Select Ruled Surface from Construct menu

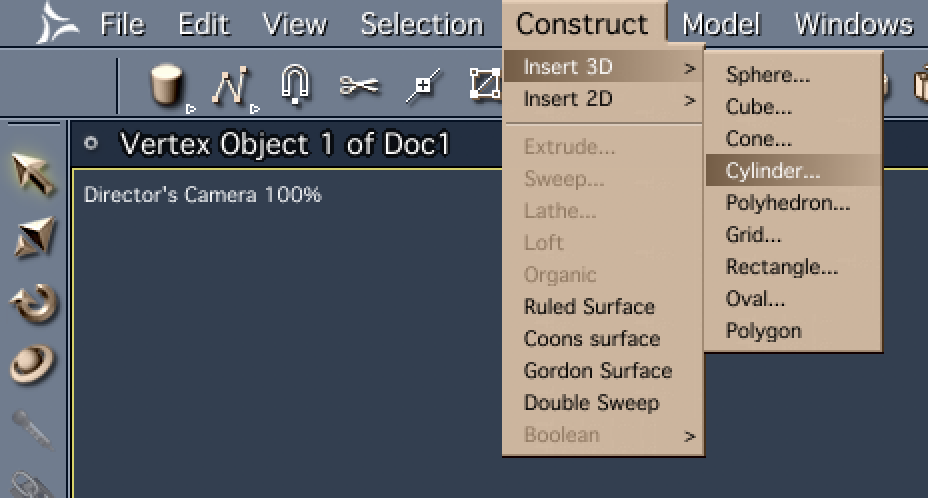pos(589,307)
